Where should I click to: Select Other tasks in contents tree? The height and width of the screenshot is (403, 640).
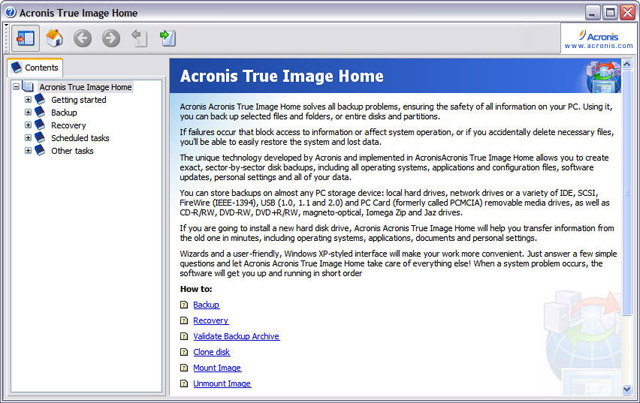click(72, 151)
